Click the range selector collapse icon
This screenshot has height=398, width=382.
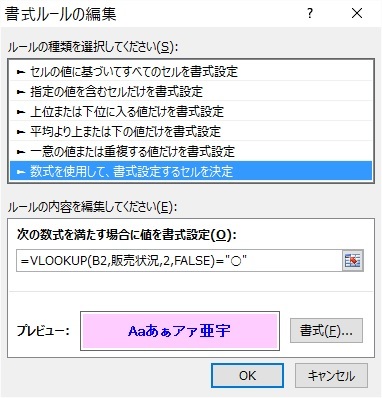point(352,261)
